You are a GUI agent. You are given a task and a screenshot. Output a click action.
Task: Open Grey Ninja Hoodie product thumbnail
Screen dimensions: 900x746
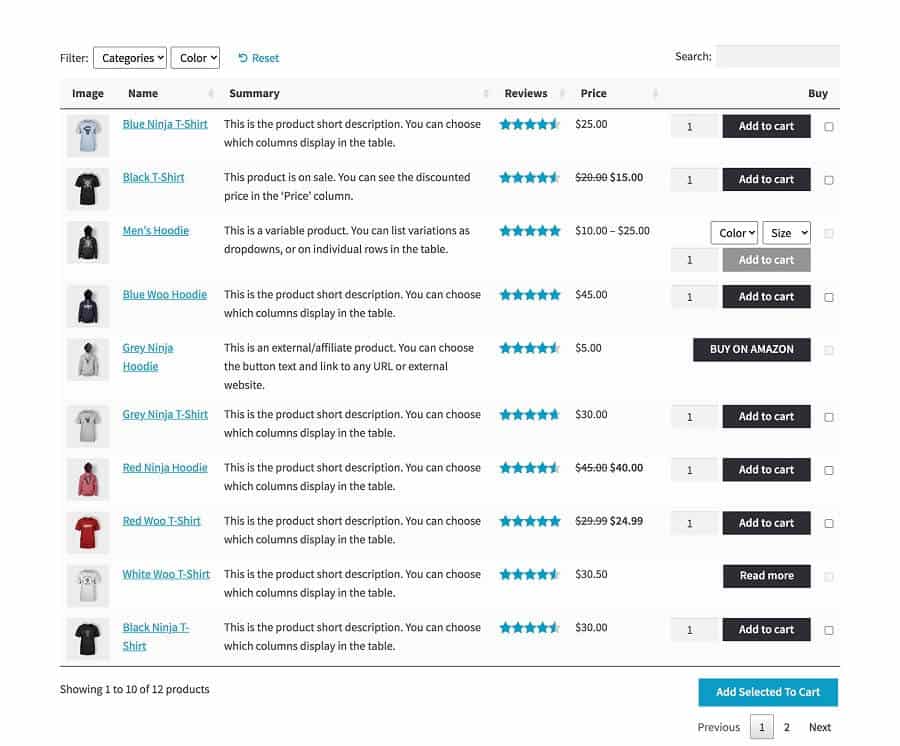(88, 359)
